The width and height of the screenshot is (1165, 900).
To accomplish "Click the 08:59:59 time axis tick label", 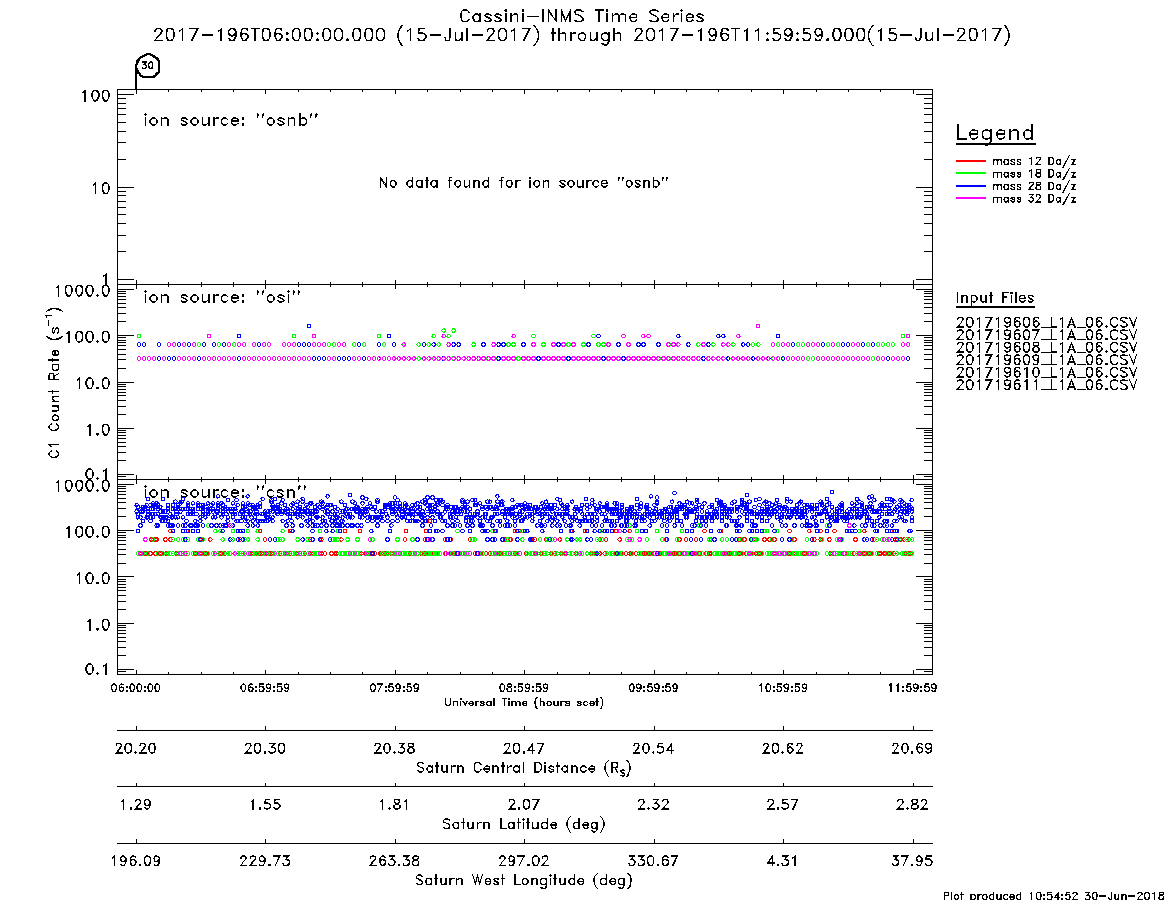I will tap(524, 688).
